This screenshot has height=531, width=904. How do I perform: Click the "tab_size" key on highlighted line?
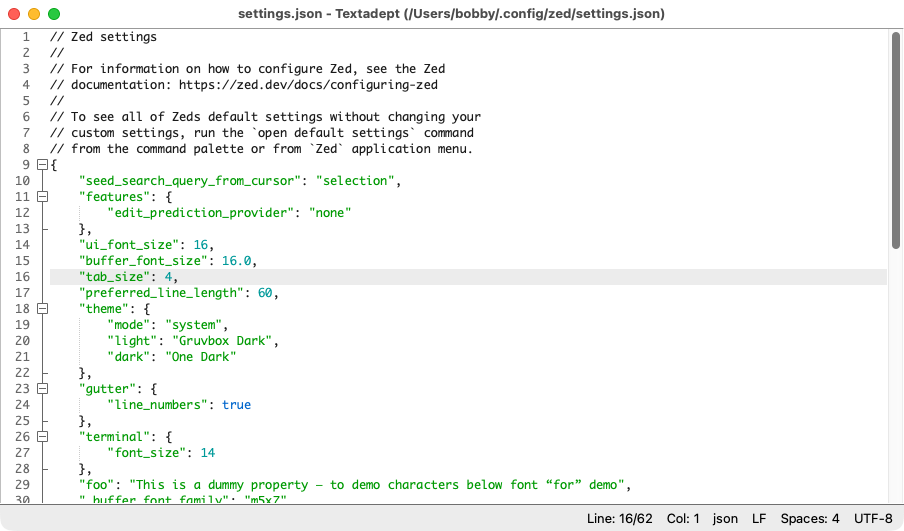114,277
